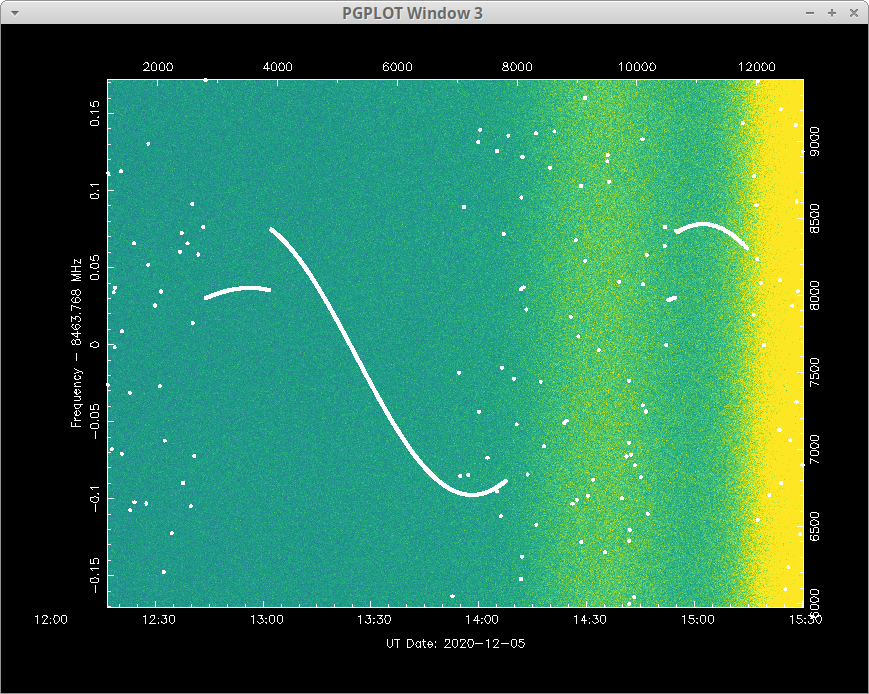
Task: Click the top axis label 4000
Action: [278, 67]
